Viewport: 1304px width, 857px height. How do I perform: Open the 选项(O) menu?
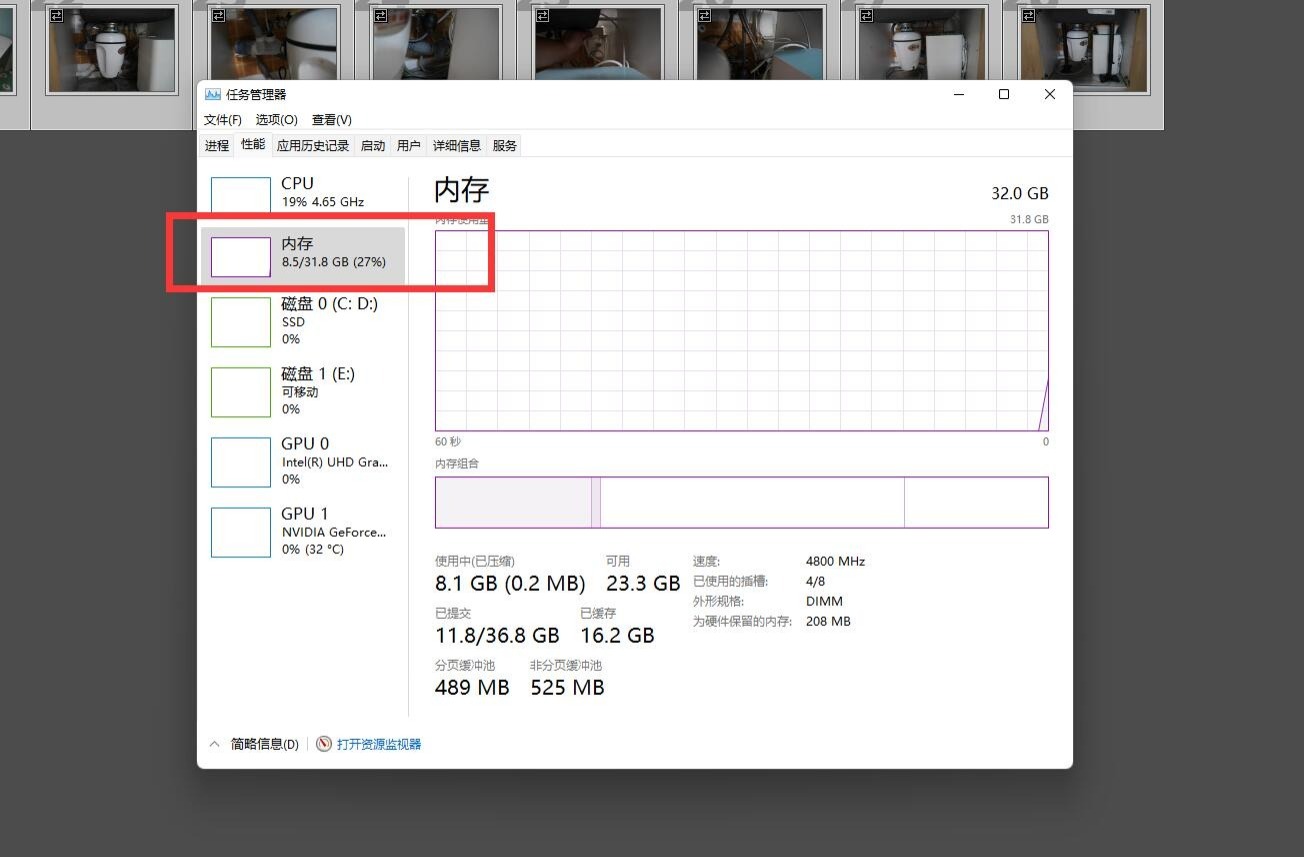point(277,119)
